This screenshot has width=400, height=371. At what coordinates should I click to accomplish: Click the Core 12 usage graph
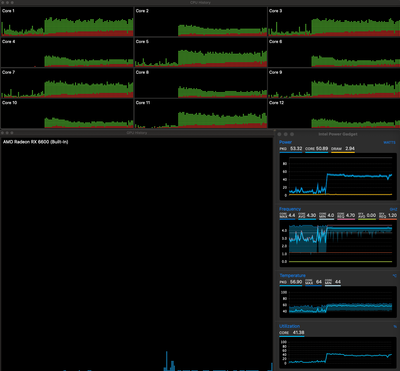(334, 114)
